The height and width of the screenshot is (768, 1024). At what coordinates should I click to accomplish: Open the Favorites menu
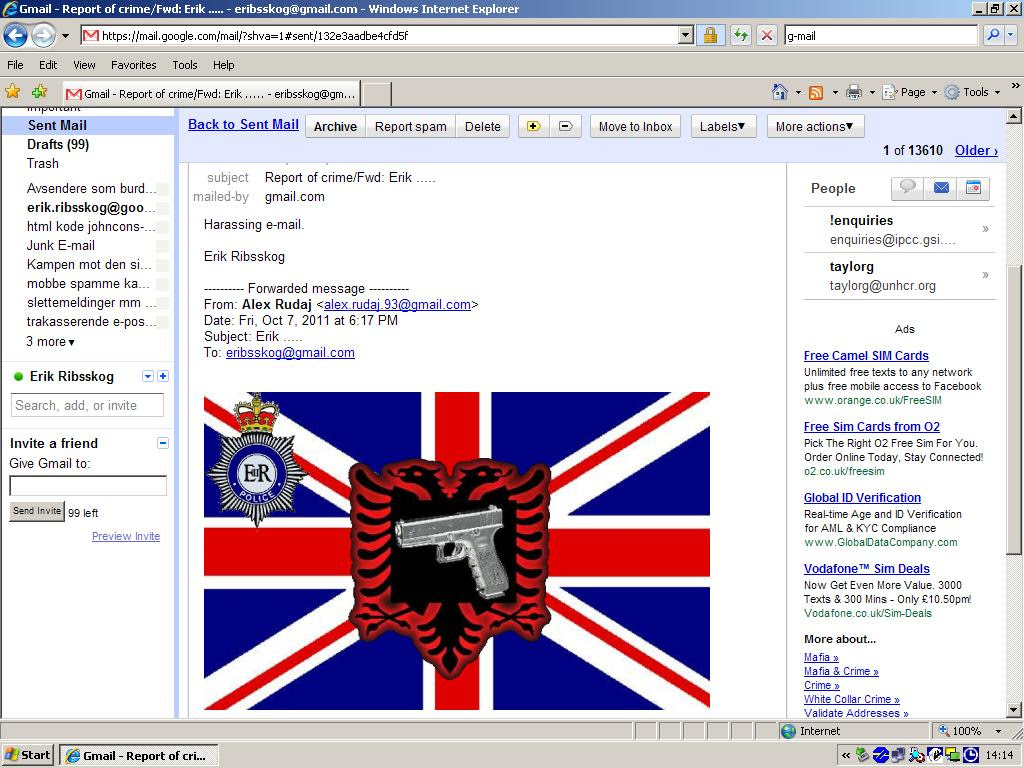(x=133, y=65)
